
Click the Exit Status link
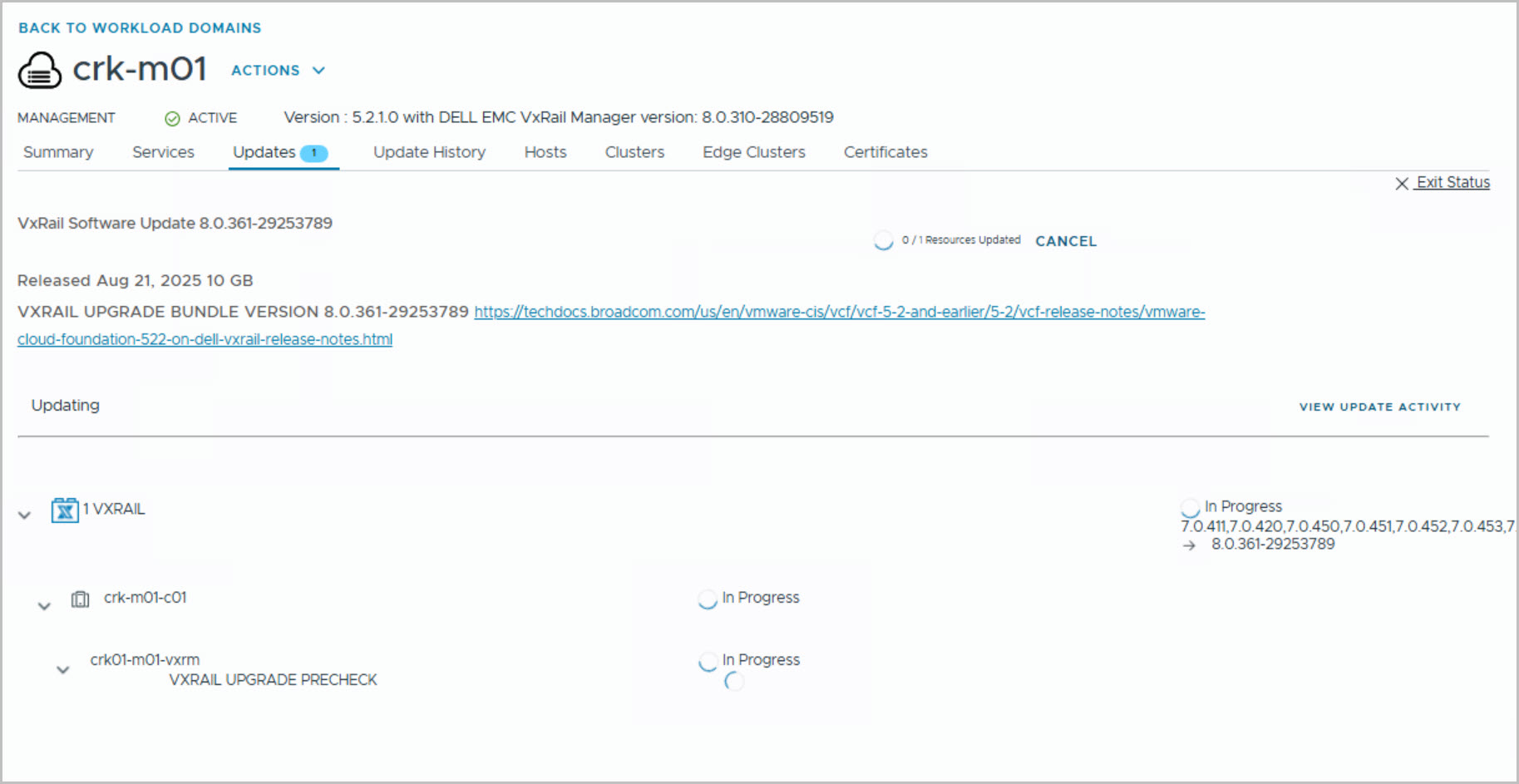tap(1452, 182)
